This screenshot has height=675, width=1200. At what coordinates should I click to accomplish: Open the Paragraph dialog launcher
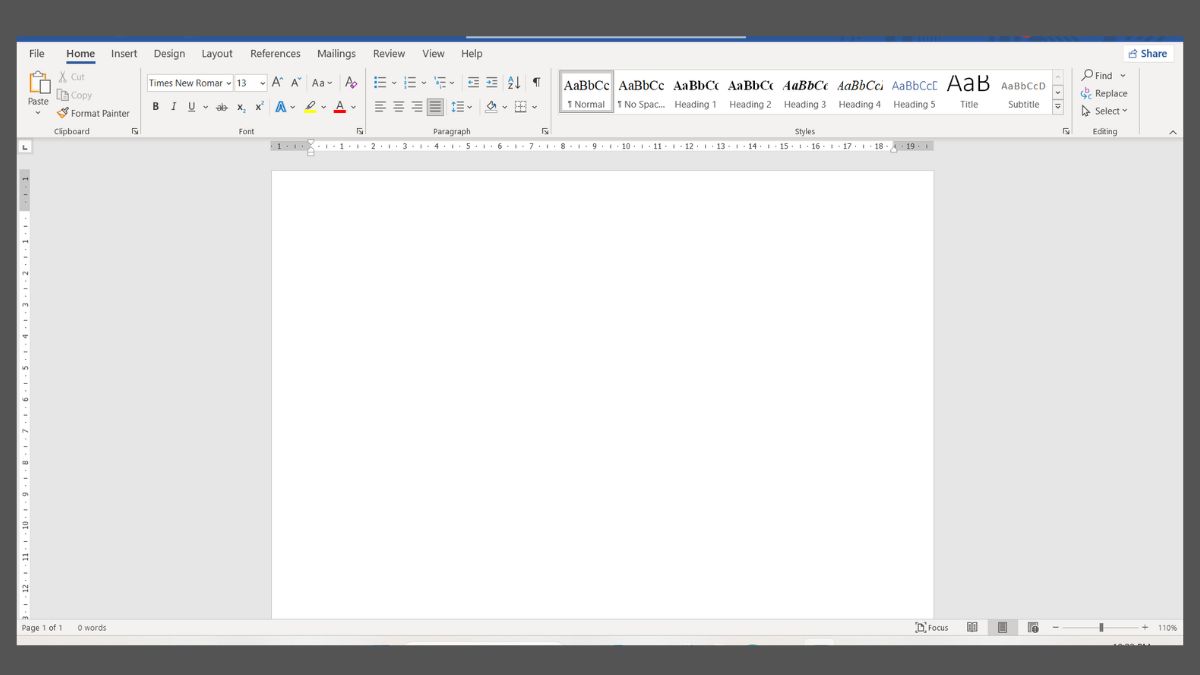pyautogui.click(x=545, y=131)
